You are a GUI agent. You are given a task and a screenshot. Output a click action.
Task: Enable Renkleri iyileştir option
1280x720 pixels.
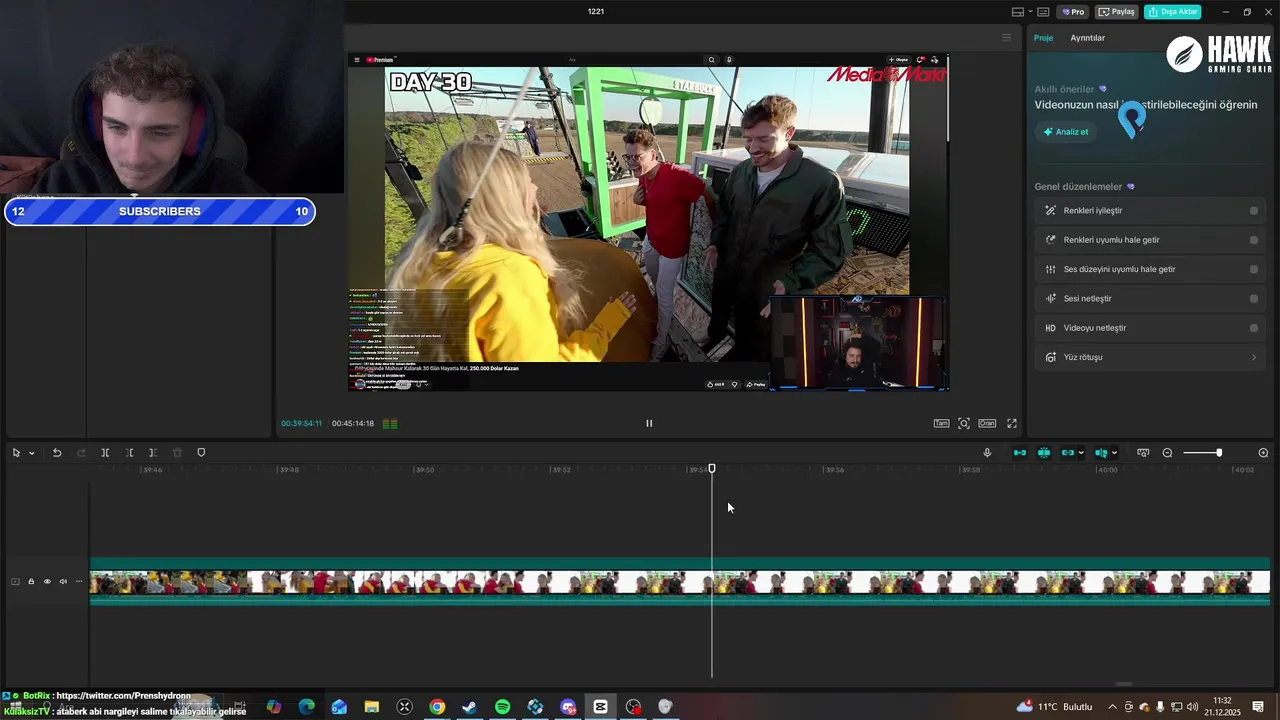click(1254, 211)
